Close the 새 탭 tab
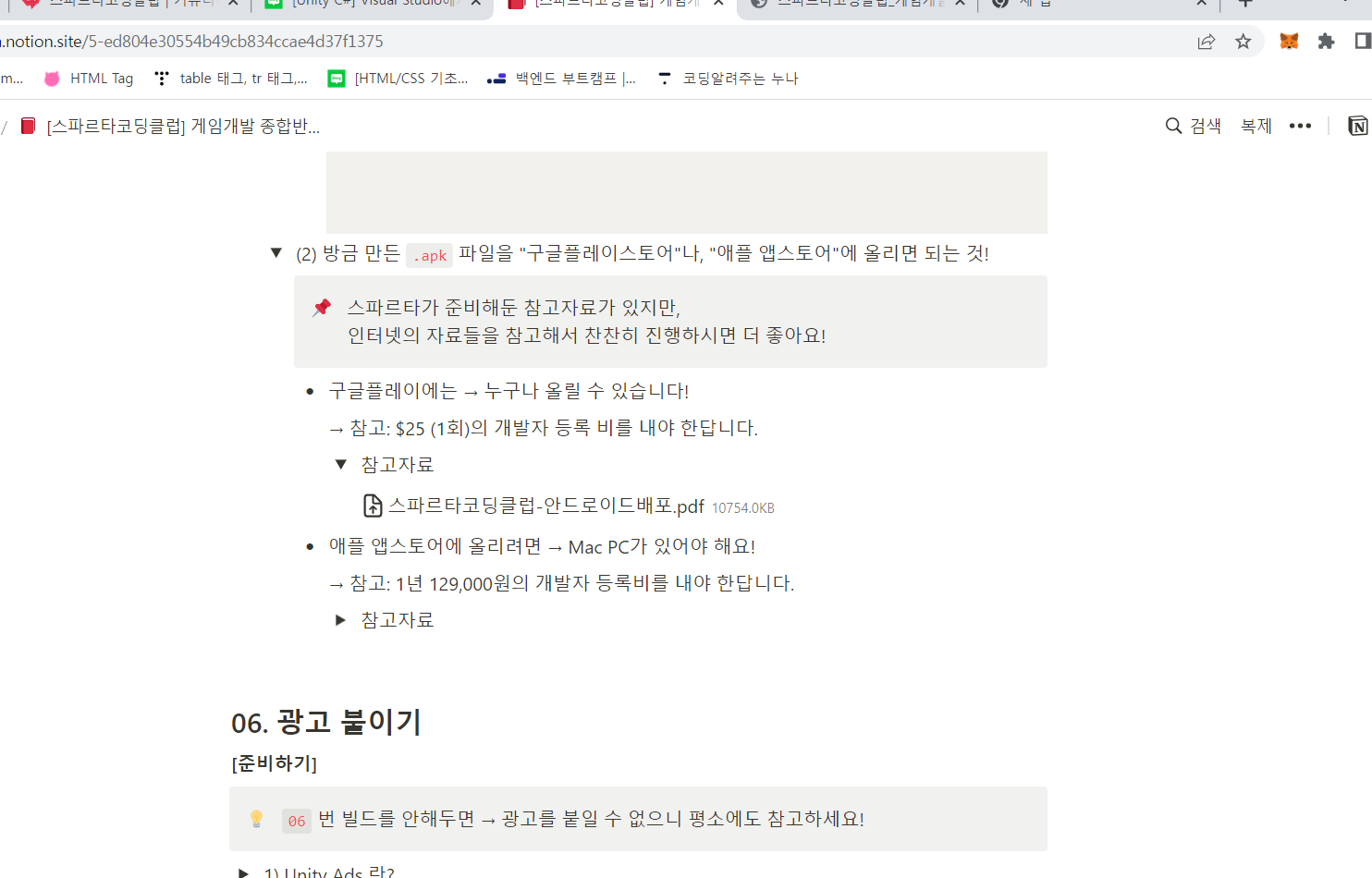The width and height of the screenshot is (1372, 878). coord(1201,3)
